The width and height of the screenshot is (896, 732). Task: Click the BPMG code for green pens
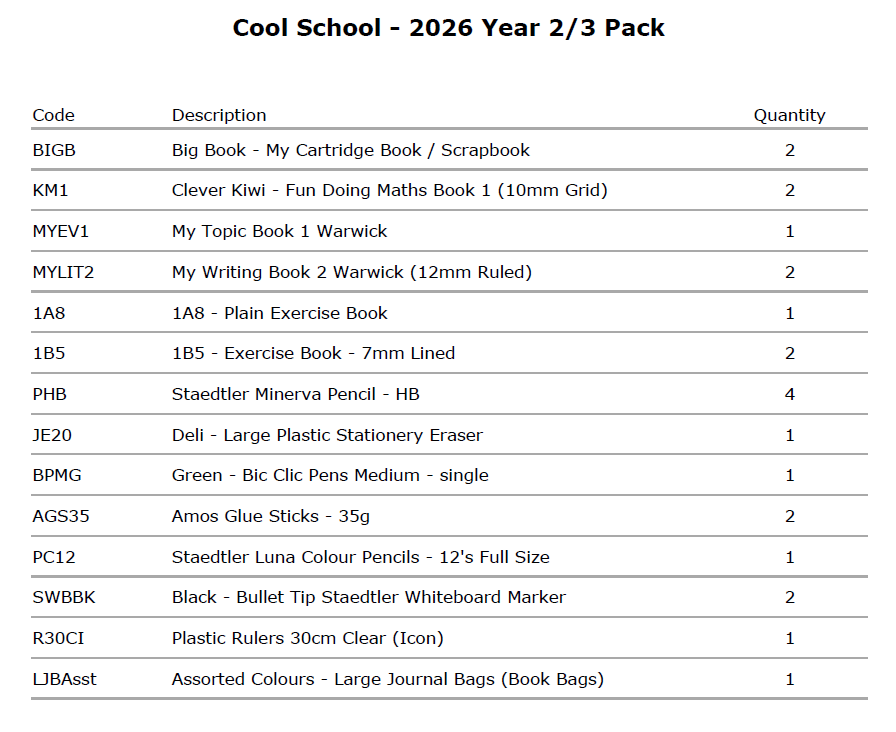tap(56, 475)
